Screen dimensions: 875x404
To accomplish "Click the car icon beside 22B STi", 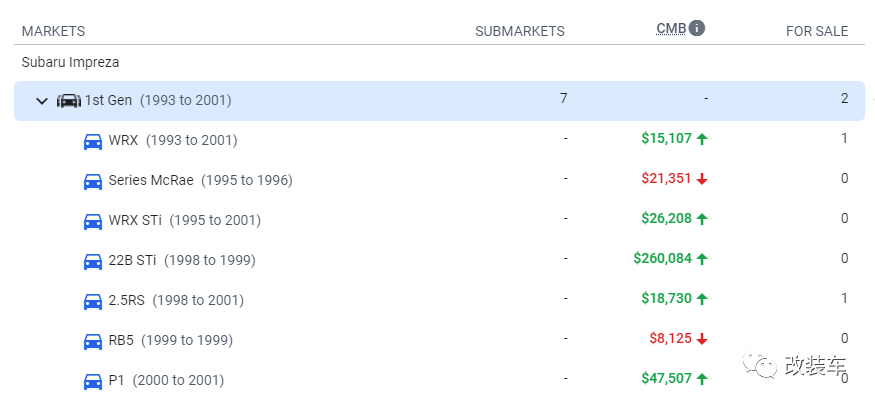I will pos(93,261).
